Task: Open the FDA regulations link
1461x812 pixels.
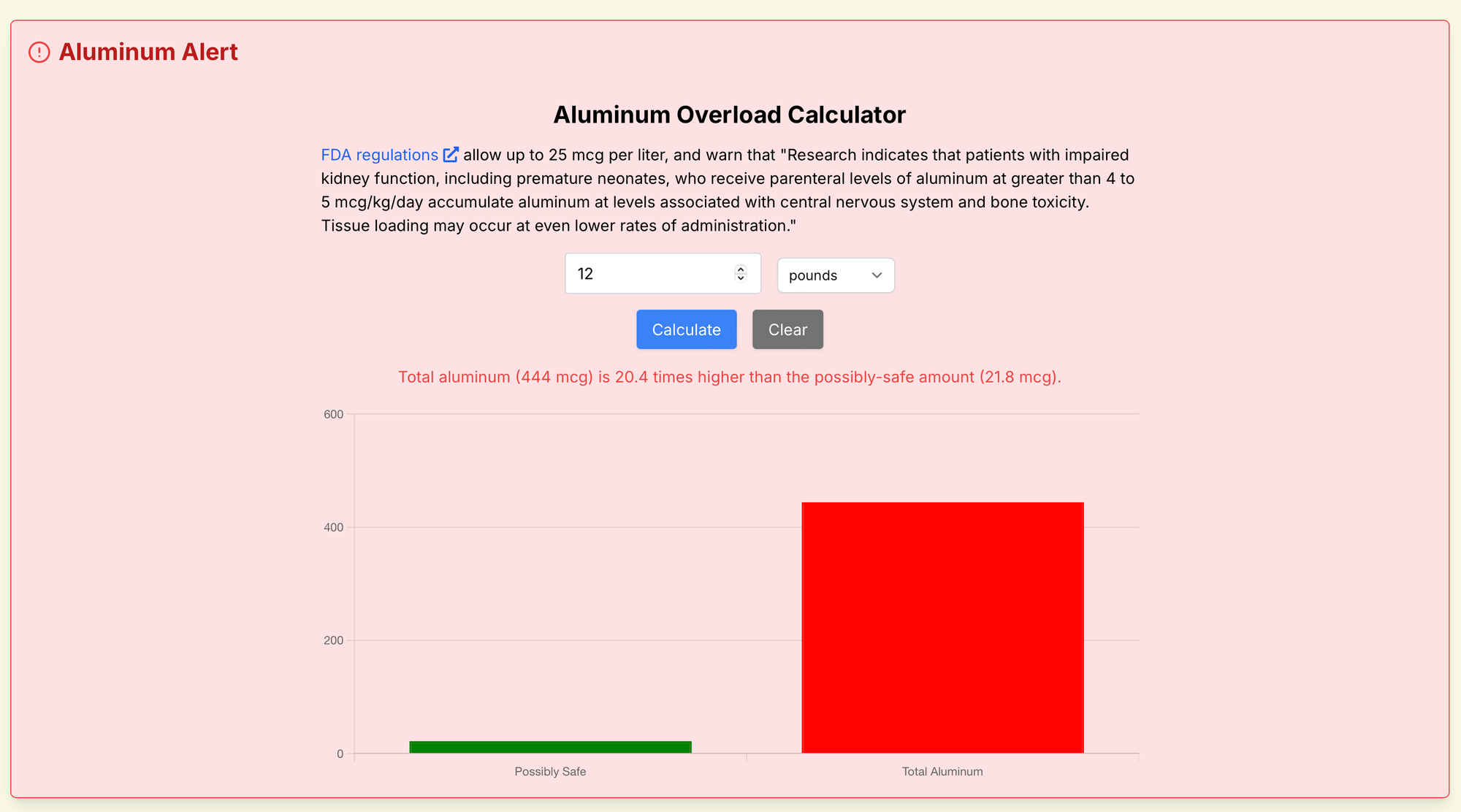Action: click(x=380, y=155)
